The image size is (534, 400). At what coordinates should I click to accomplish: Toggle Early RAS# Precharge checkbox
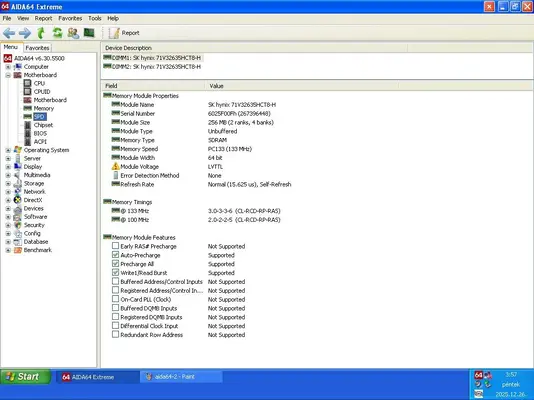[x=115, y=246]
